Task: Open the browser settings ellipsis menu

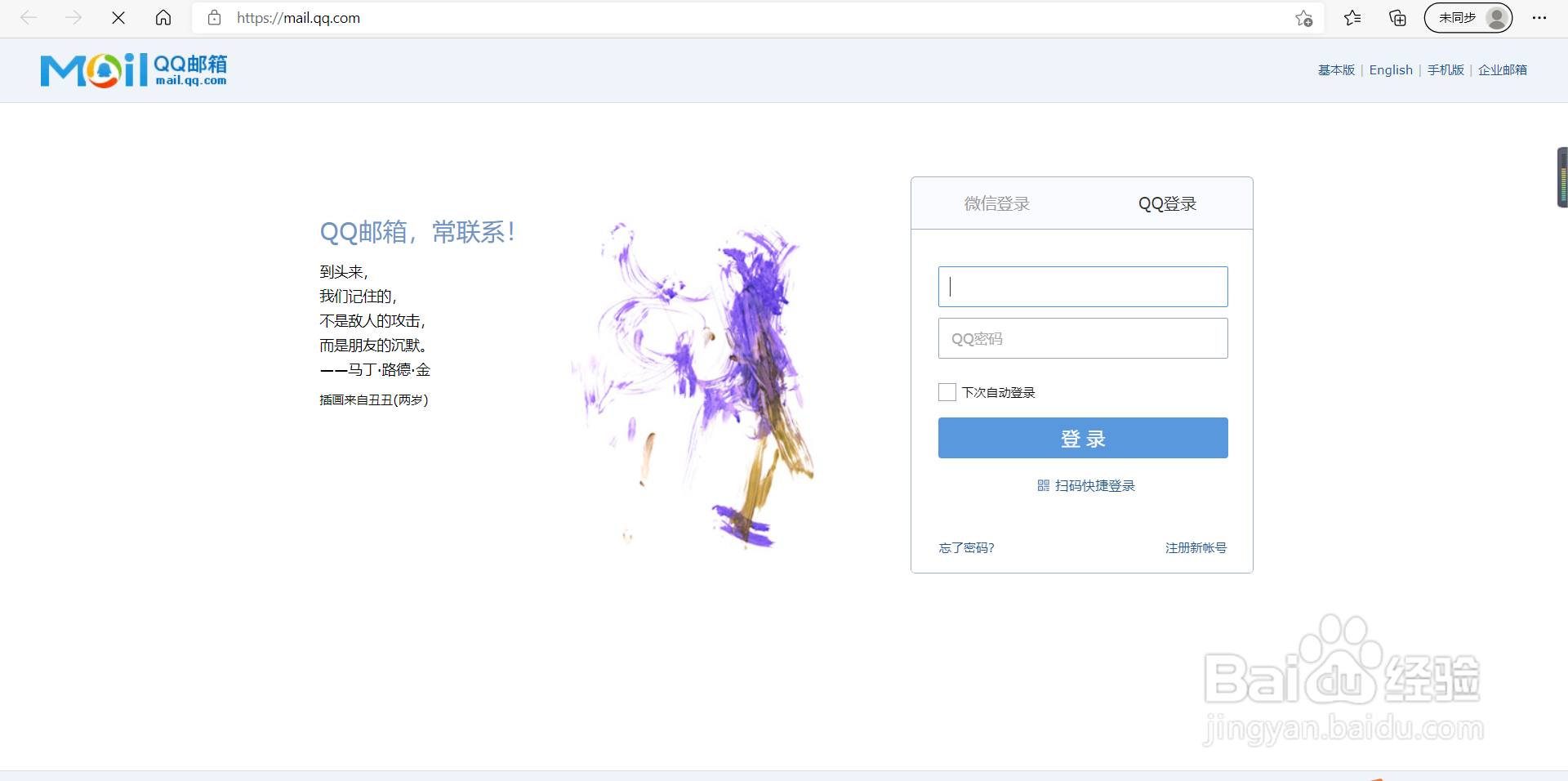Action: pos(1540,17)
